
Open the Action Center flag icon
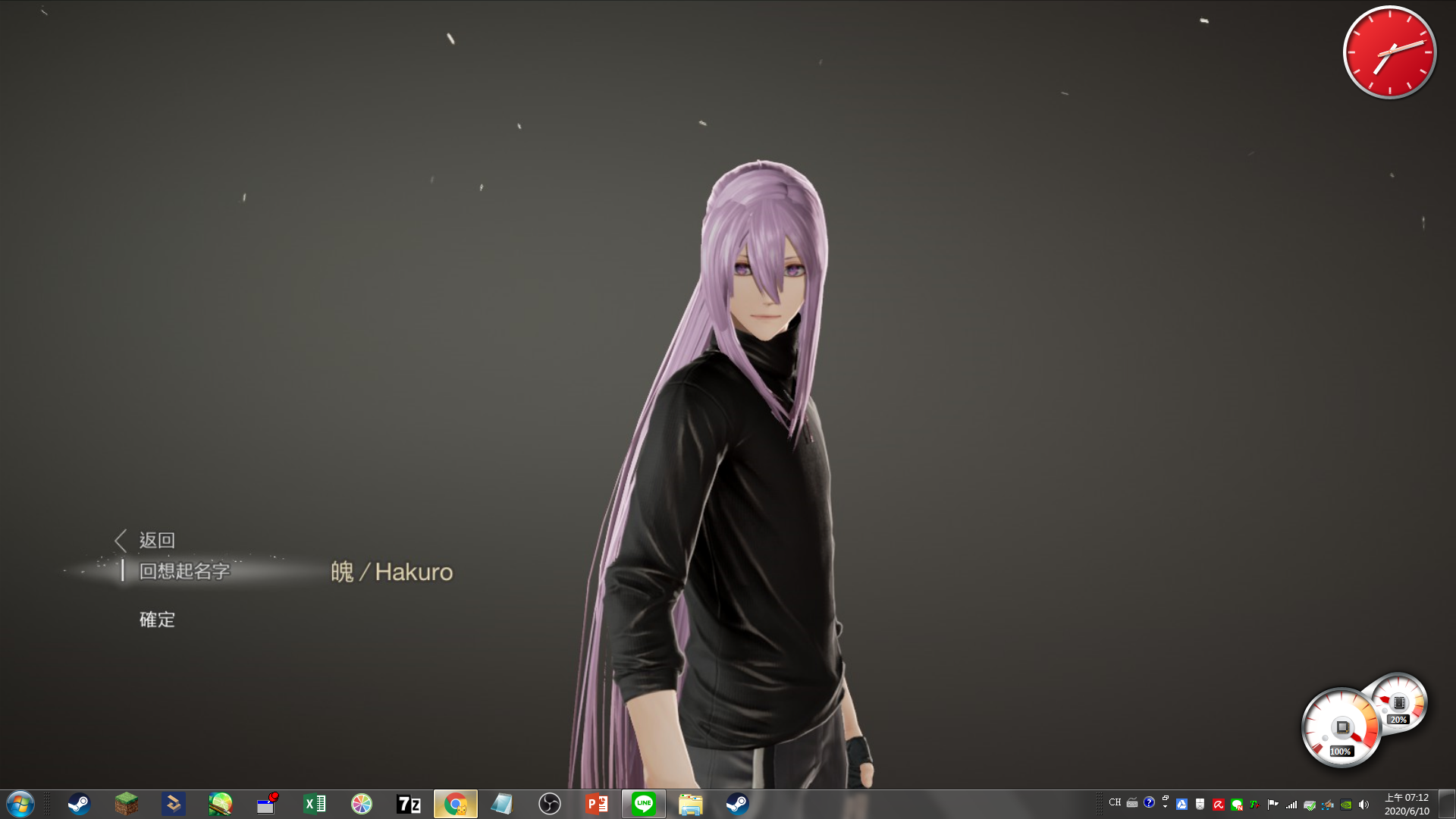click(x=1272, y=805)
